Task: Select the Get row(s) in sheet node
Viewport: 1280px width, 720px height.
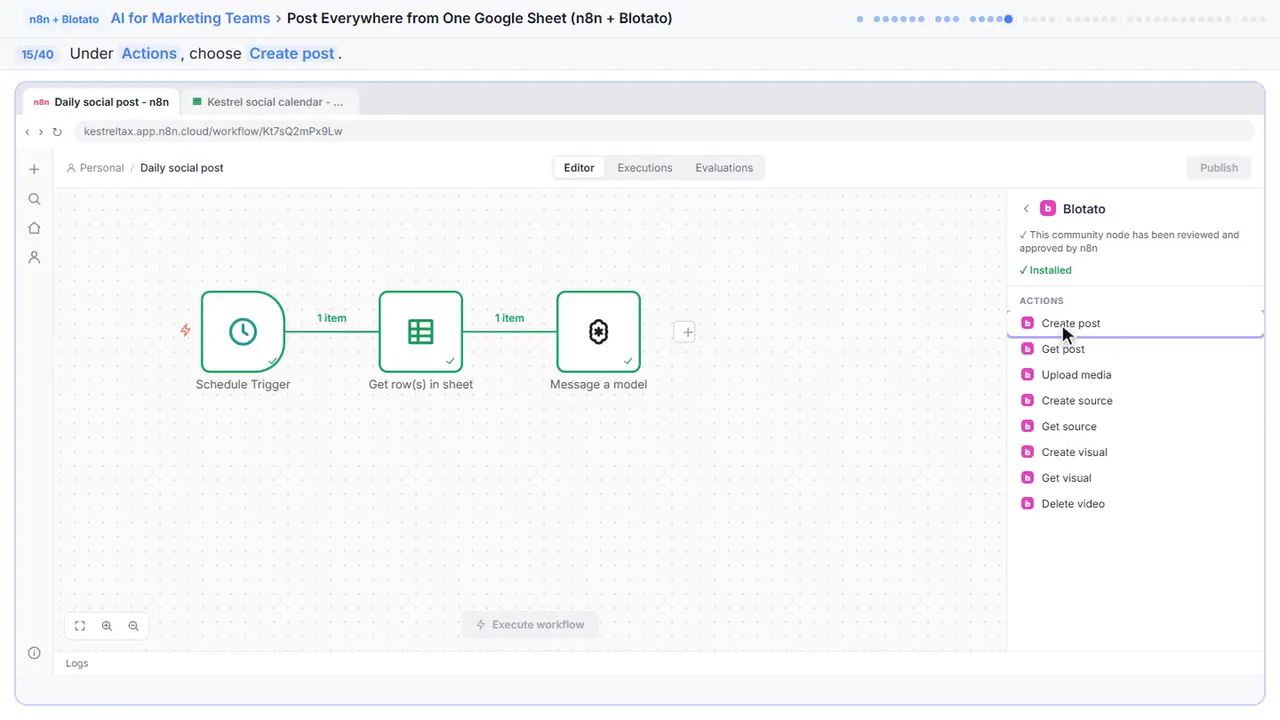Action: click(x=421, y=332)
